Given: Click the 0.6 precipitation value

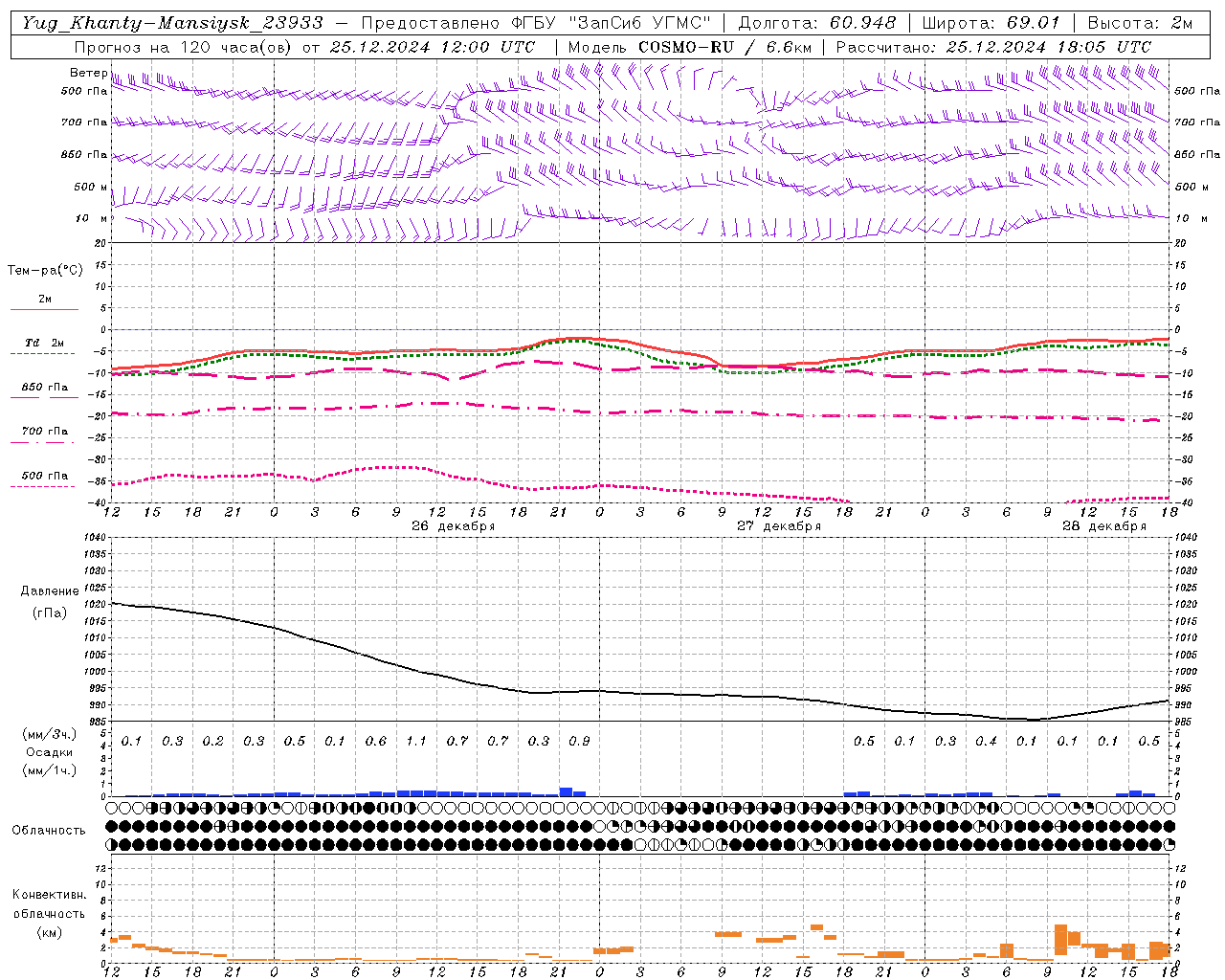Looking at the screenshot, I should [376, 742].
